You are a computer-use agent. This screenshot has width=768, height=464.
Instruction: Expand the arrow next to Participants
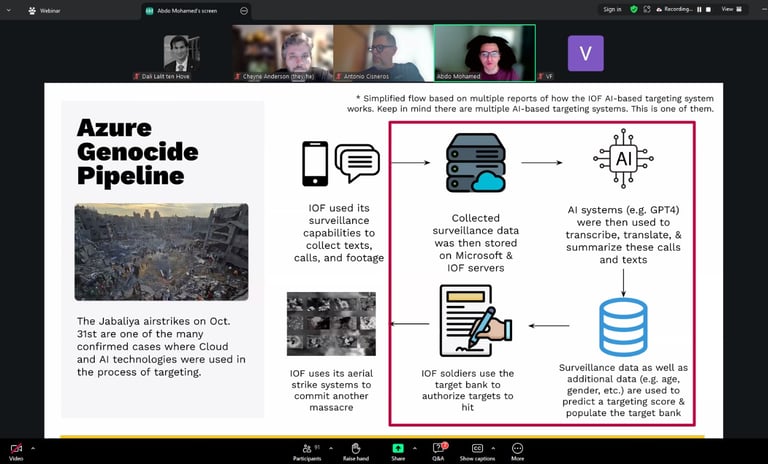[x=331, y=448]
